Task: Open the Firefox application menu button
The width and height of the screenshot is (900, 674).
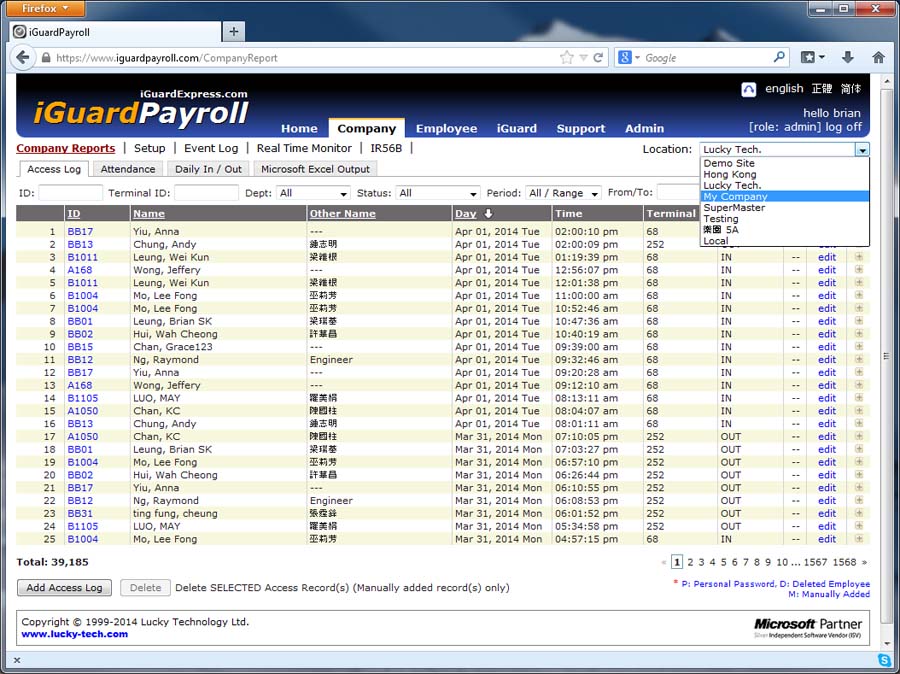Action: click(x=45, y=8)
